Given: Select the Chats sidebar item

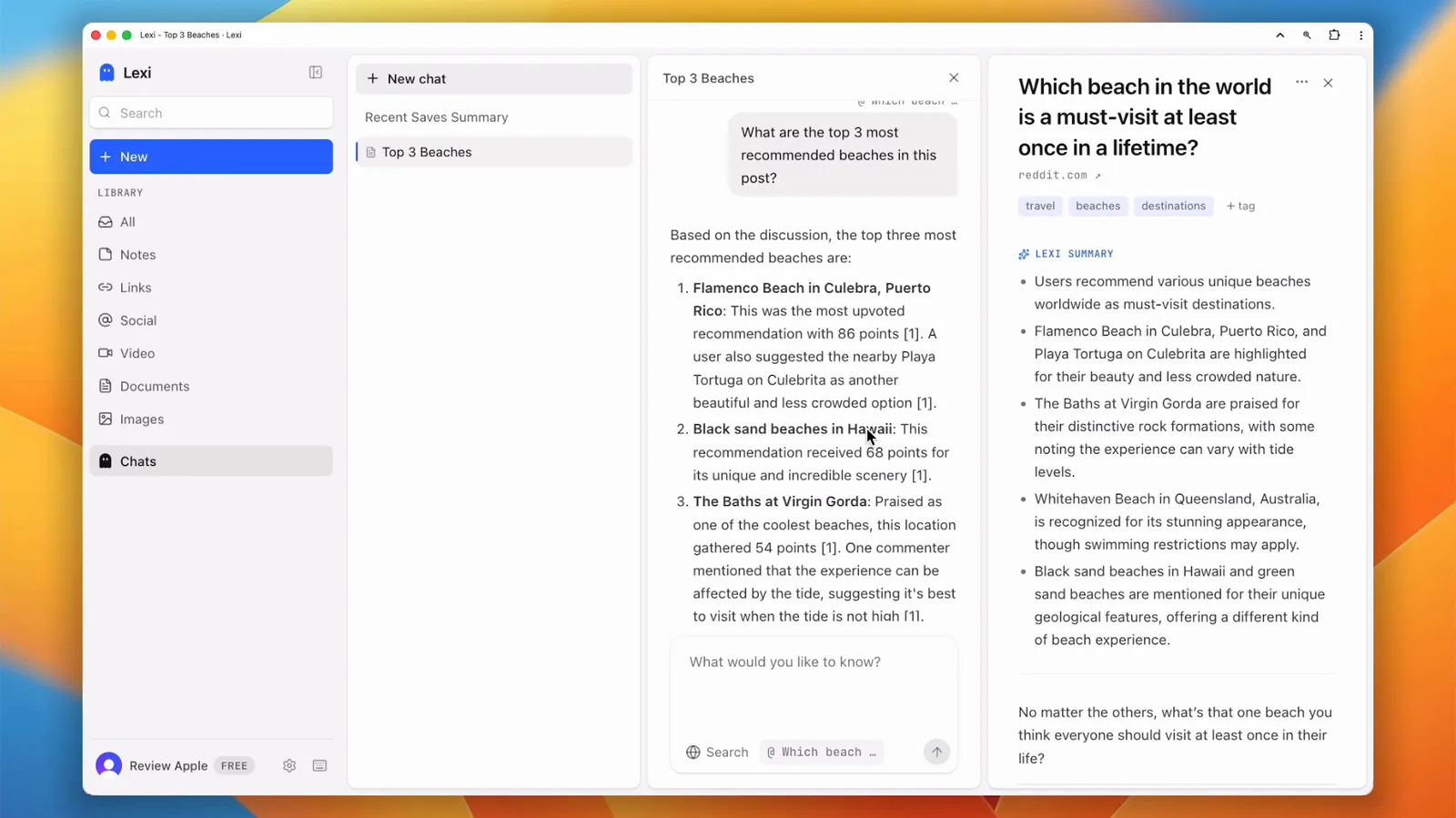Looking at the screenshot, I should point(211,461).
